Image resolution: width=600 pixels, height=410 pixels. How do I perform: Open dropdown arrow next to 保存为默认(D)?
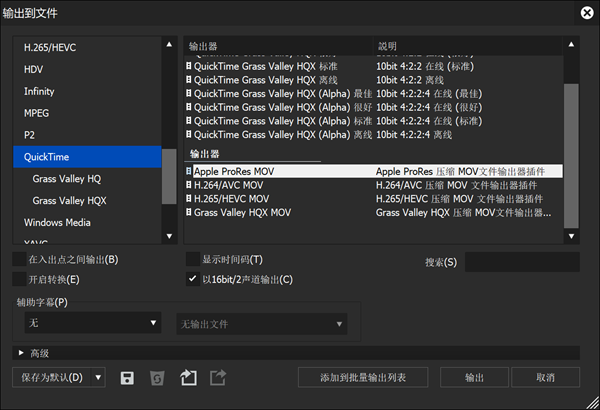98,378
